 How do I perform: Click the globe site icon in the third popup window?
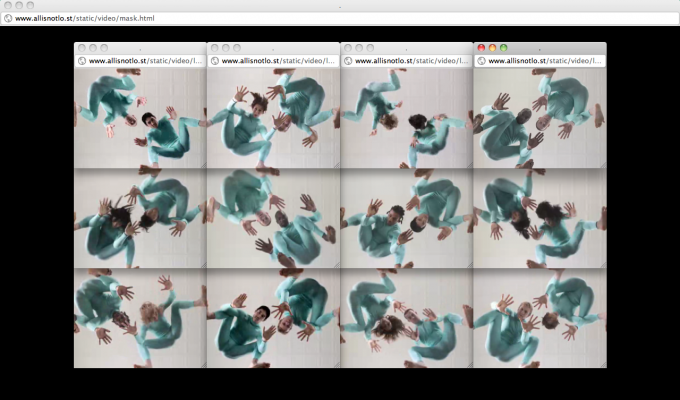tap(348, 60)
